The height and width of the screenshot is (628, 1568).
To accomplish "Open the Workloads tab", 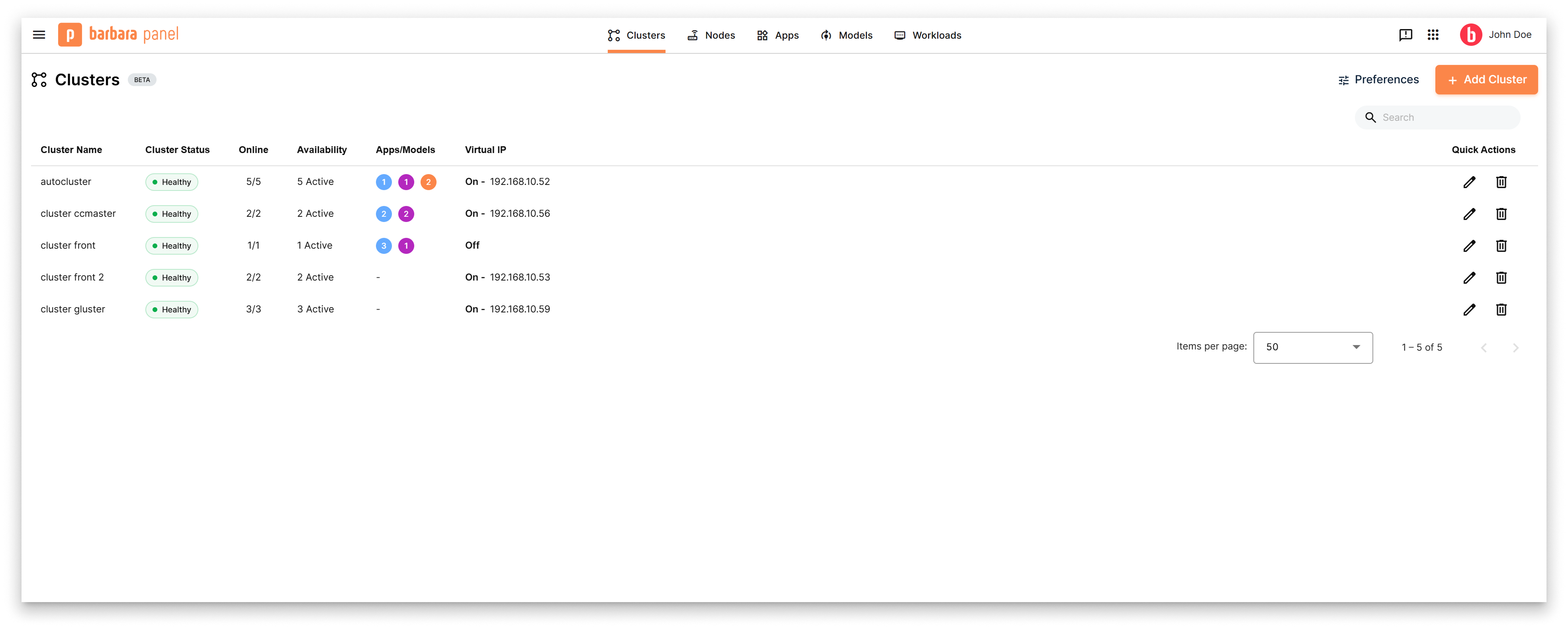I will tap(928, 35).
